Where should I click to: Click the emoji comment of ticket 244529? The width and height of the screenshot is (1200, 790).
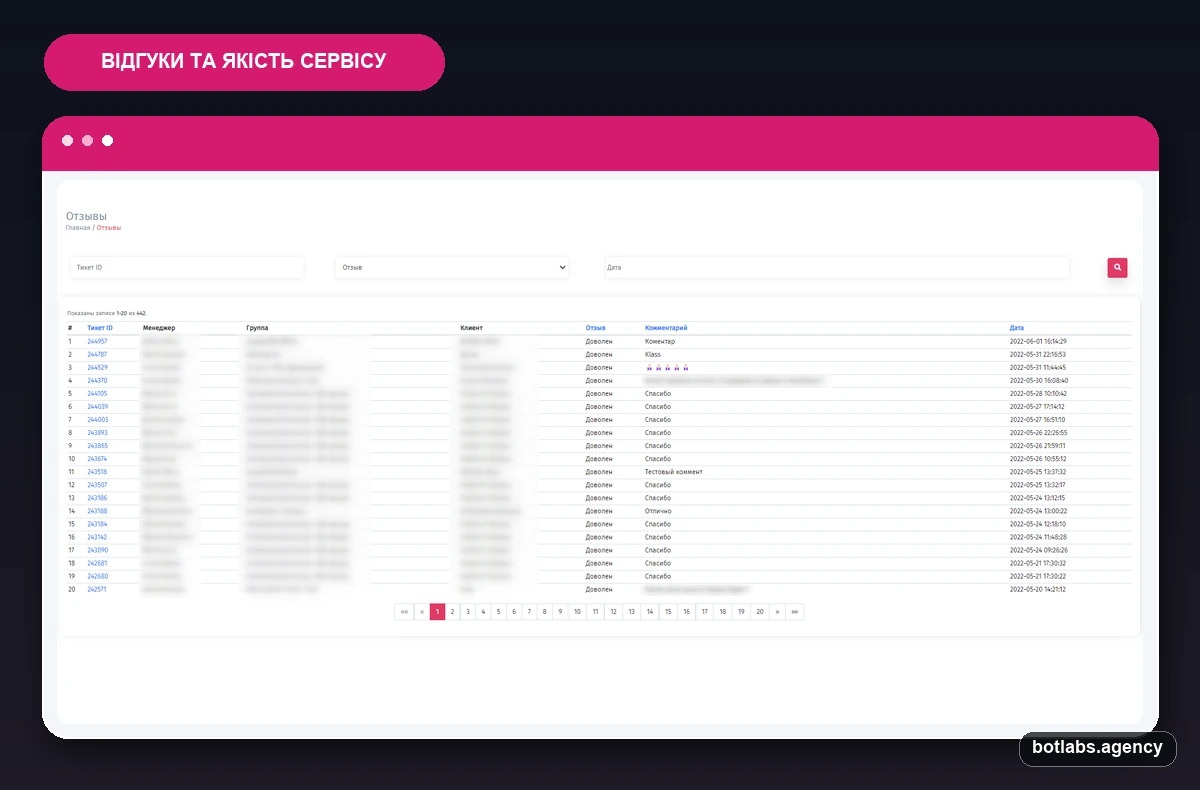click(668, 367)
